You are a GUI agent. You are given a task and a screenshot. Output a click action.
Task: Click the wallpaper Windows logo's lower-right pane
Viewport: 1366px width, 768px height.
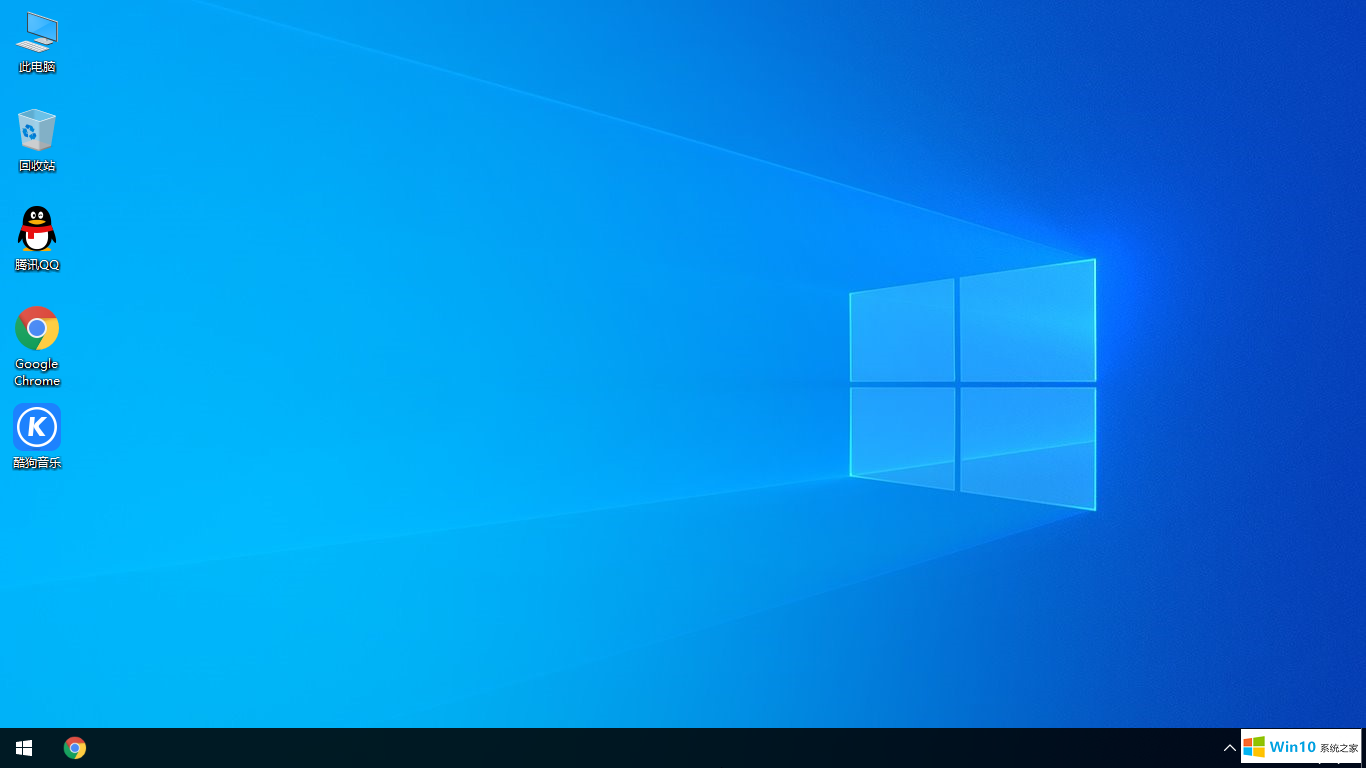(x=1027, y=447)
